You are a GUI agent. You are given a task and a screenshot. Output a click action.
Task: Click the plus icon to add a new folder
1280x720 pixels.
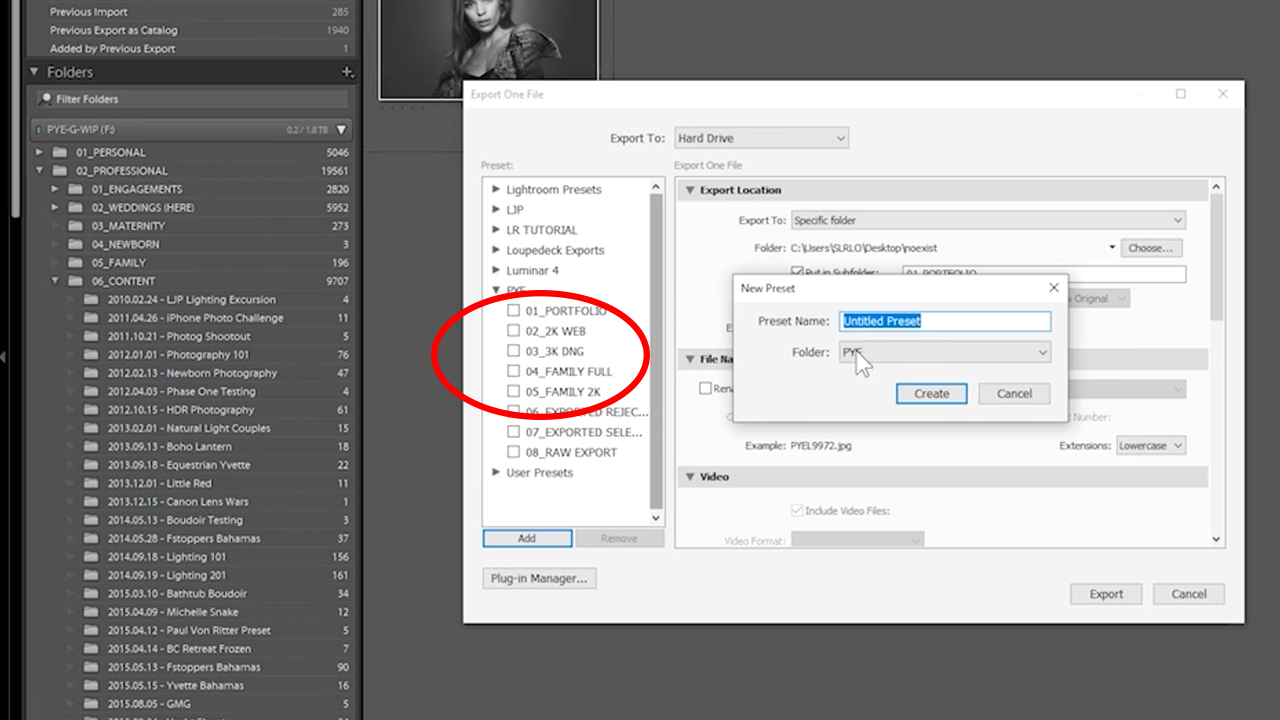347,71
